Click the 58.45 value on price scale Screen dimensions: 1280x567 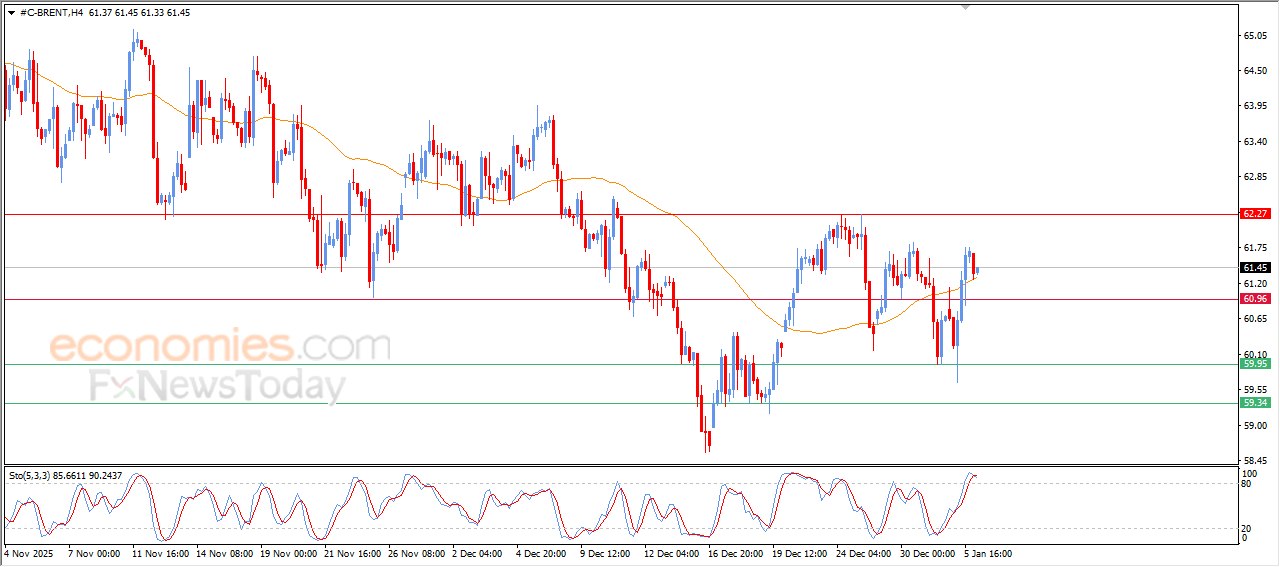click(x=1255, y=461)
